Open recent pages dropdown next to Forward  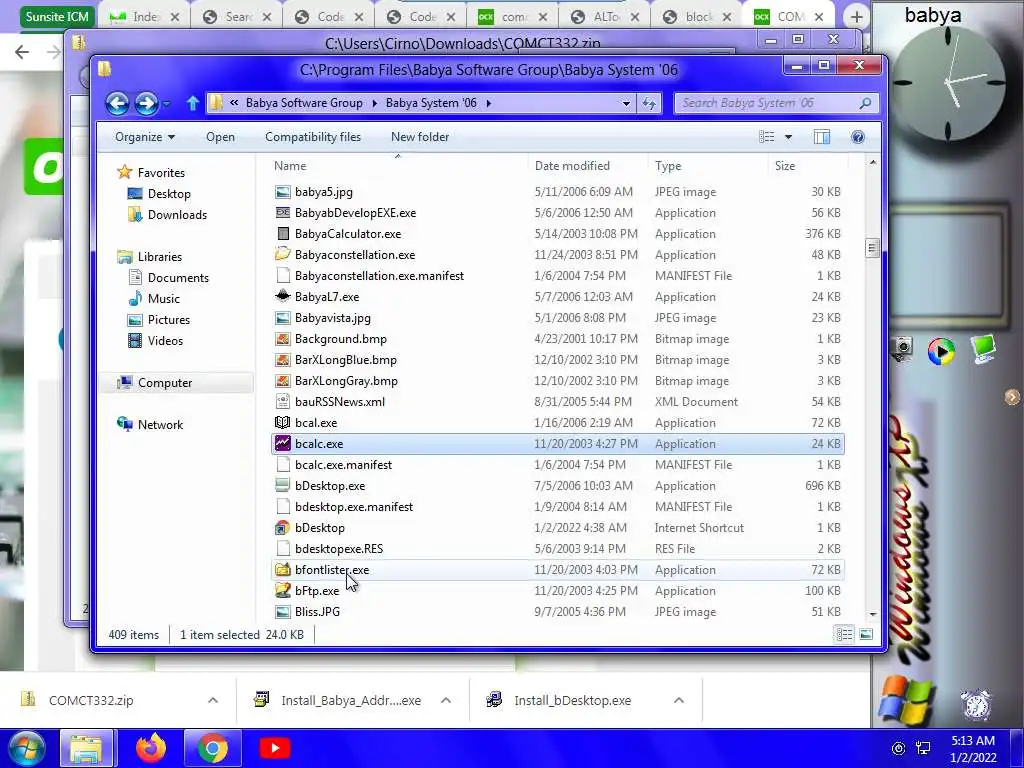(x=167, y=104)
